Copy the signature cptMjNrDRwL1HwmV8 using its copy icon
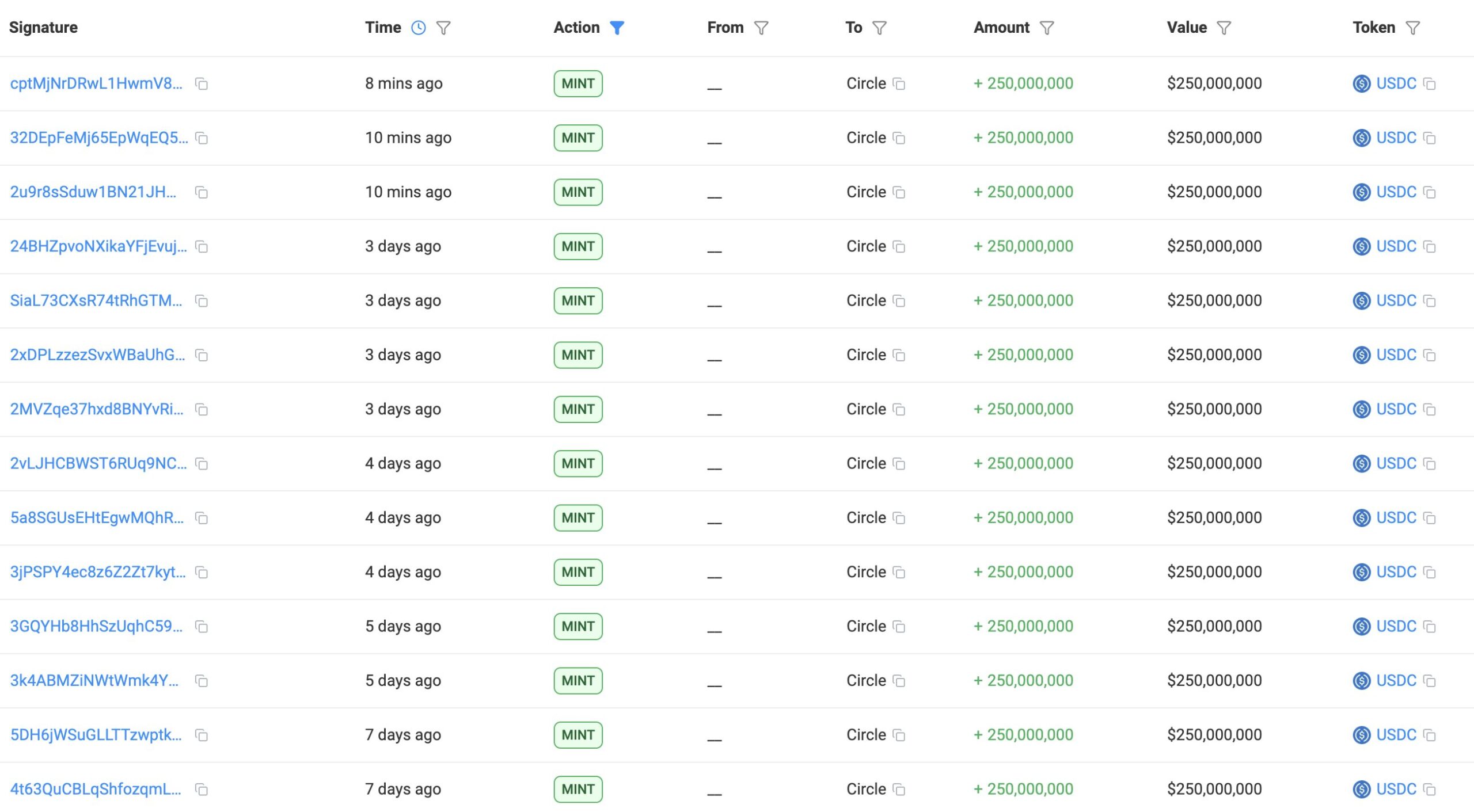1474x812 pixels. click(x=201, y=84)
